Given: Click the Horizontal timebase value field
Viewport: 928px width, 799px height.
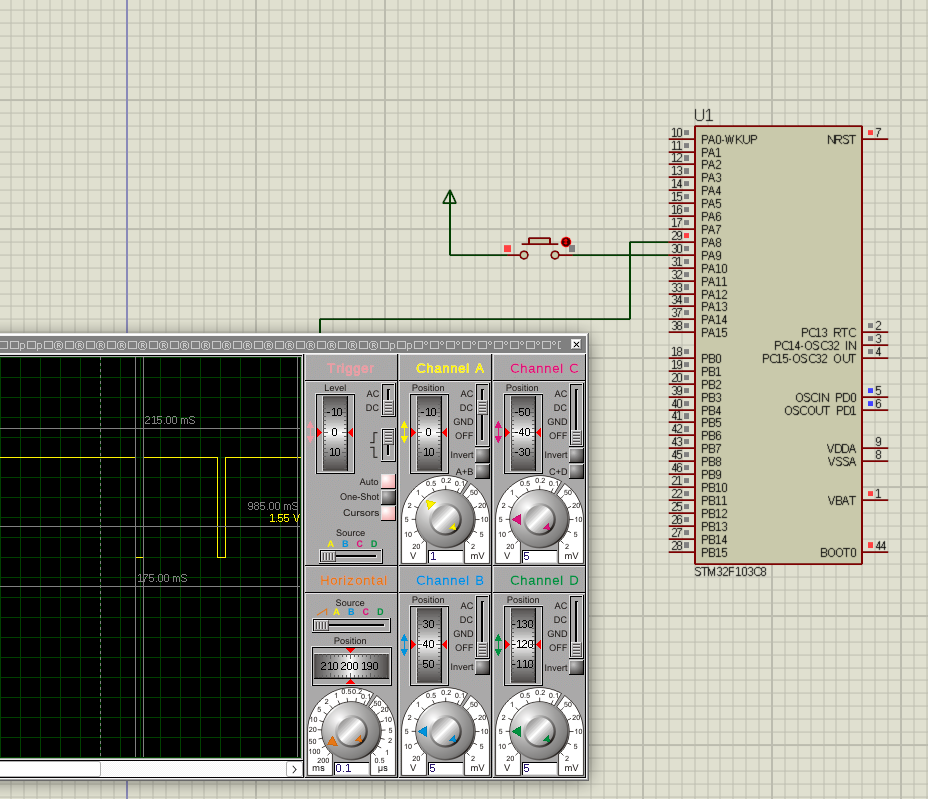Looking at the screenshot, I should tap(352, 768).
